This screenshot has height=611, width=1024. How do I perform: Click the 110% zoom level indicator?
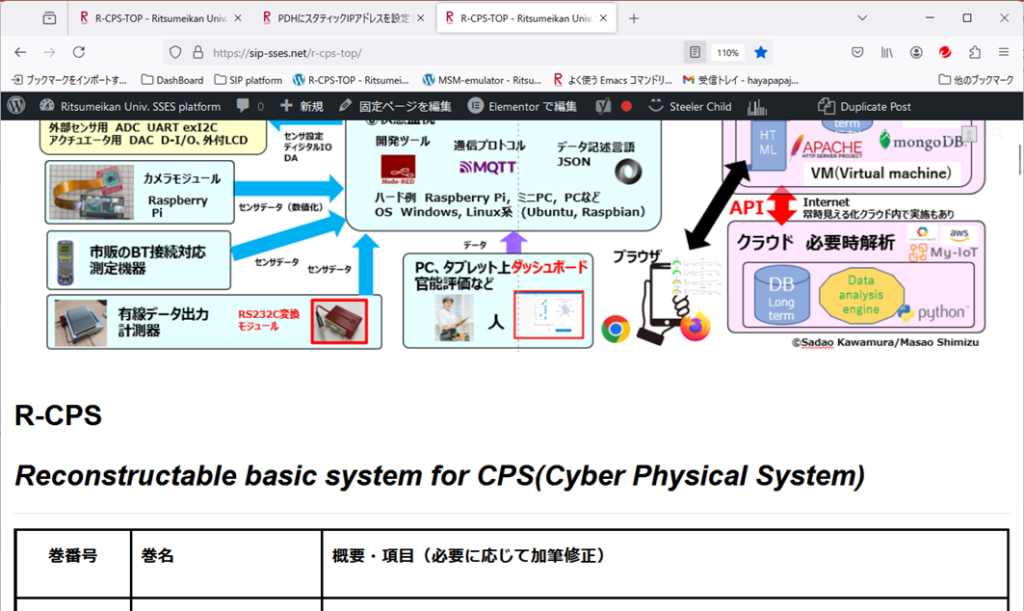pos(727,52)
